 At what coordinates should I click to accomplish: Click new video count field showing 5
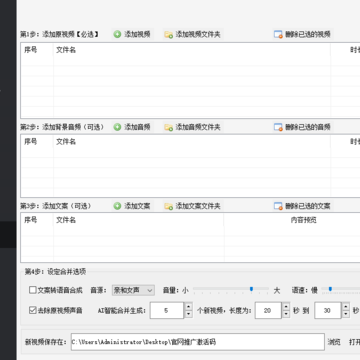pos(167,311)
